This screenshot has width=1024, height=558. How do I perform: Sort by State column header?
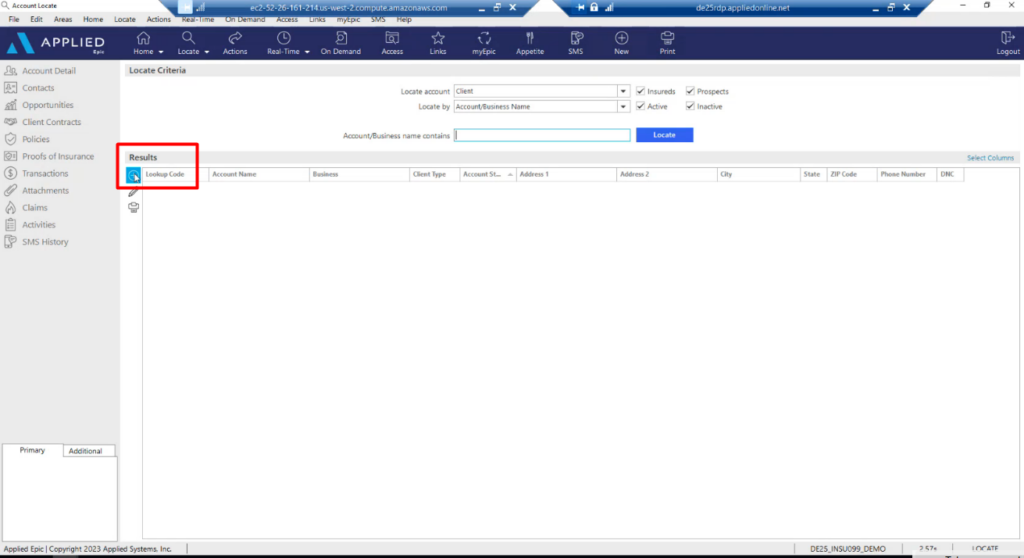tap(813, 174)
